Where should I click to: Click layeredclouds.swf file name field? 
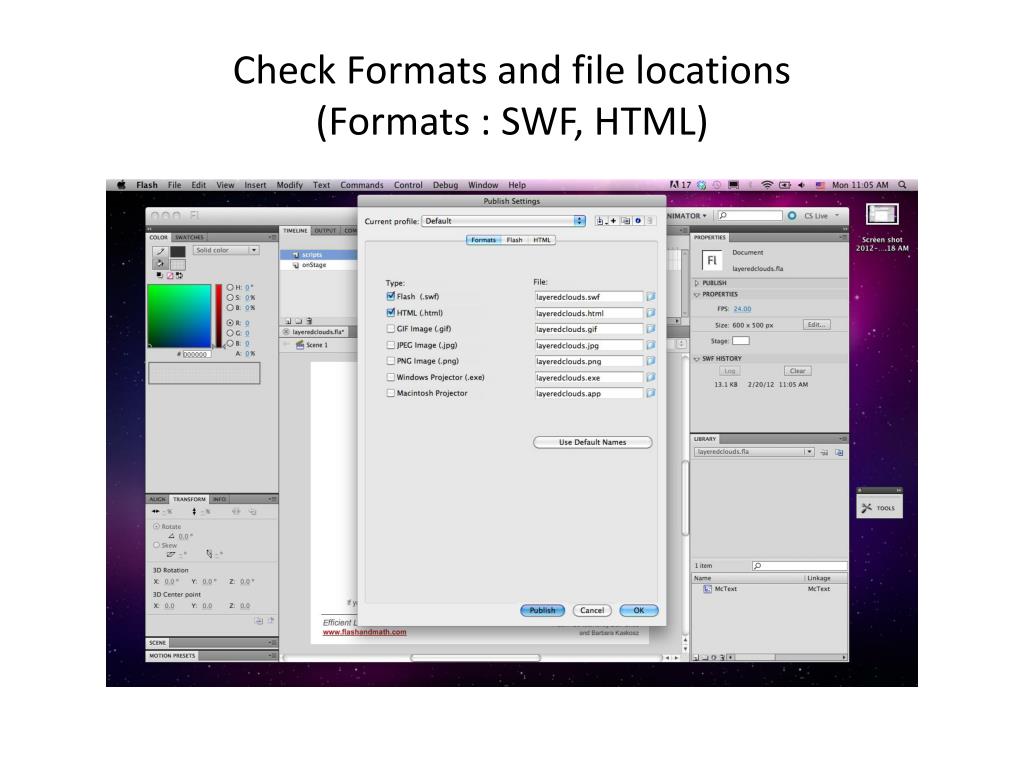coord(588,296)
